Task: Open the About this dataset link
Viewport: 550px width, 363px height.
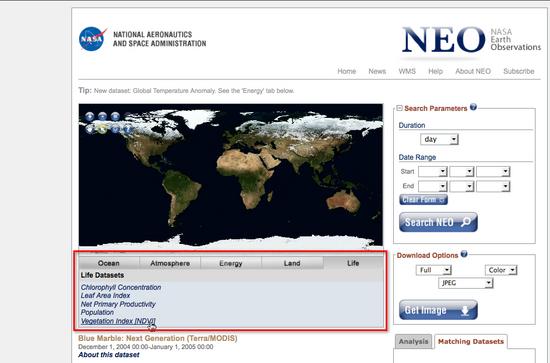Action: click(109, 355)
